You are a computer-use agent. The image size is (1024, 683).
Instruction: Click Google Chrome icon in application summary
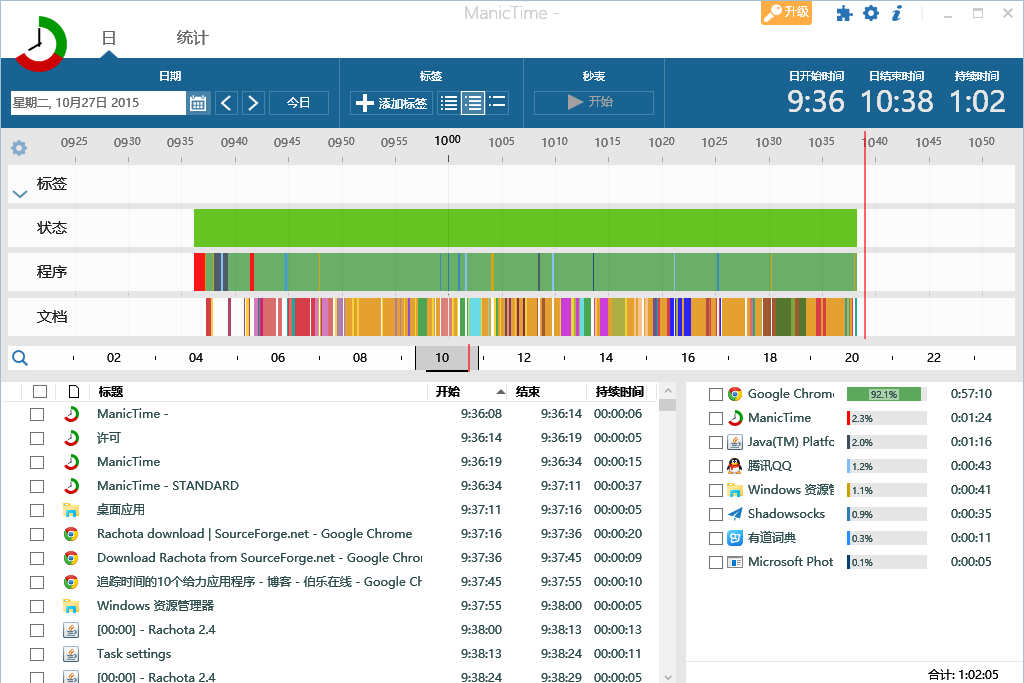[735, 394]
